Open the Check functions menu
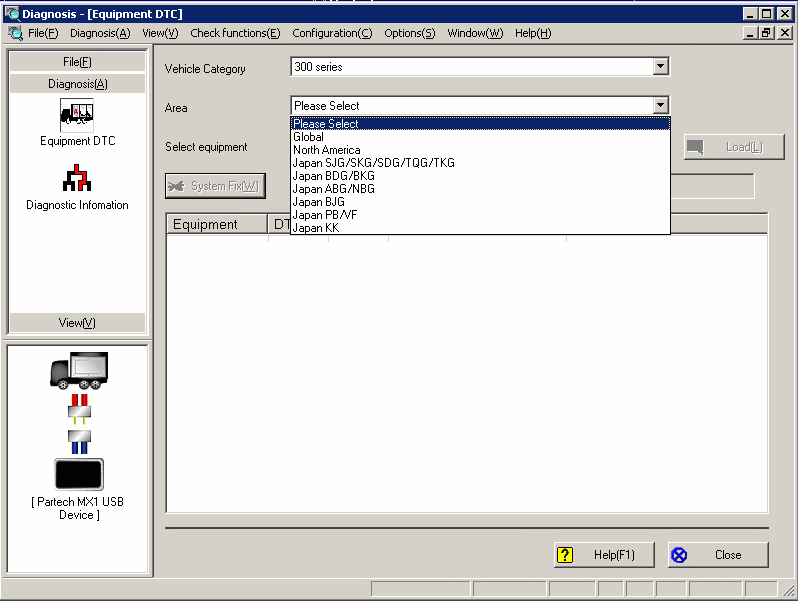The image size is (798, 601). (235, 33)
